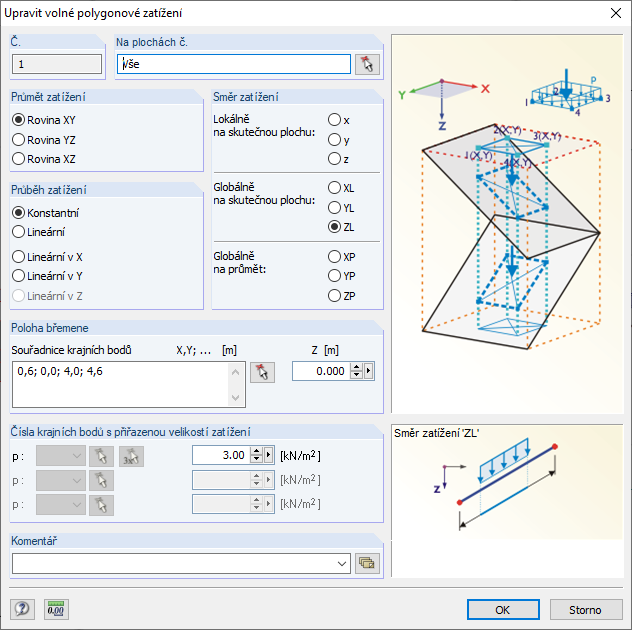Select Rovina YZ projection
The height and width of the screenshot is (630, 632).
point(44,139)
